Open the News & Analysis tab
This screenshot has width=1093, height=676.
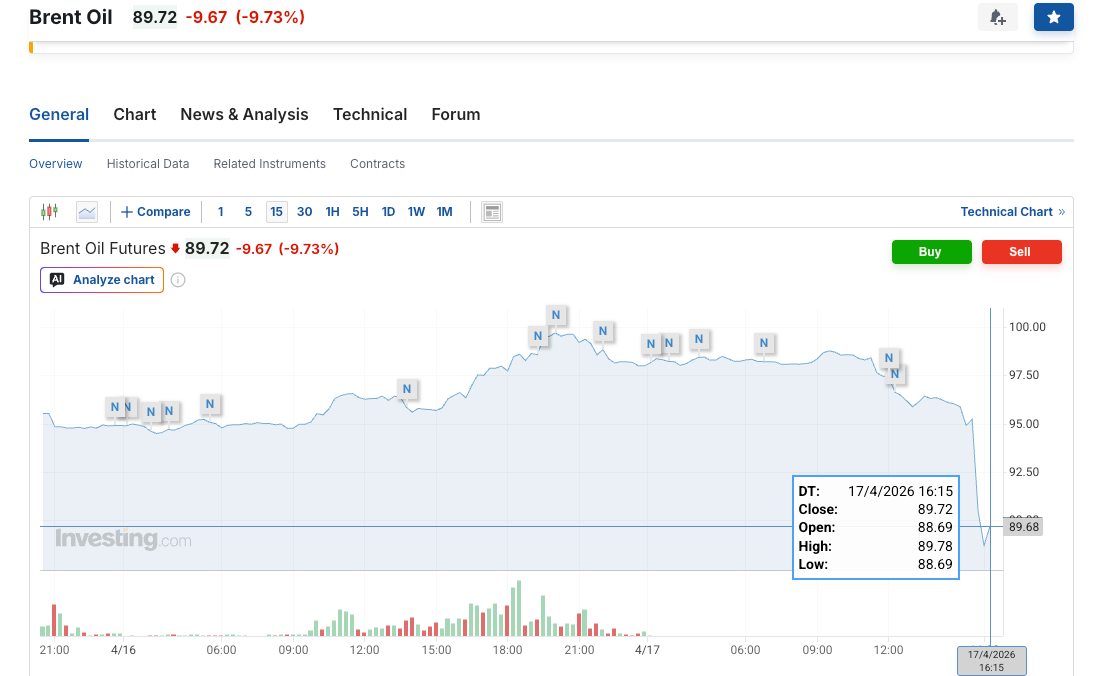[244, 114]
